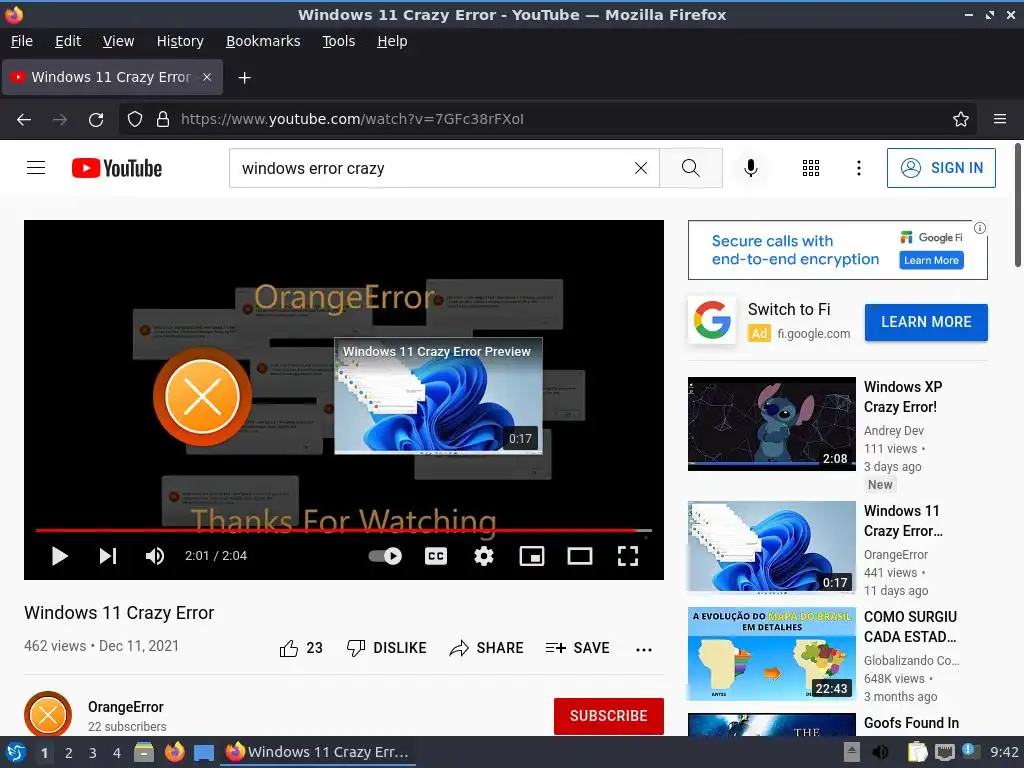Seek on the red video progress bar
1024x768 pixels.
click(344, 530)
